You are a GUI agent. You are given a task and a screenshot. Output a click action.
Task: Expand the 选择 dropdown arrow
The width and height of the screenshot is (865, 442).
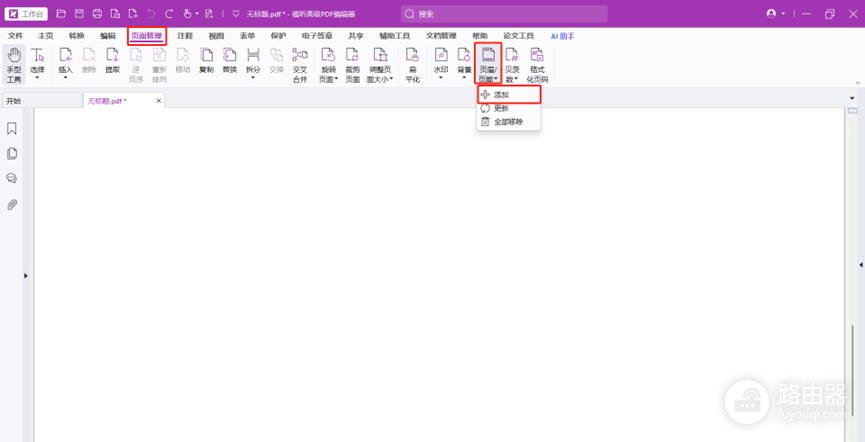coord(37,78)
